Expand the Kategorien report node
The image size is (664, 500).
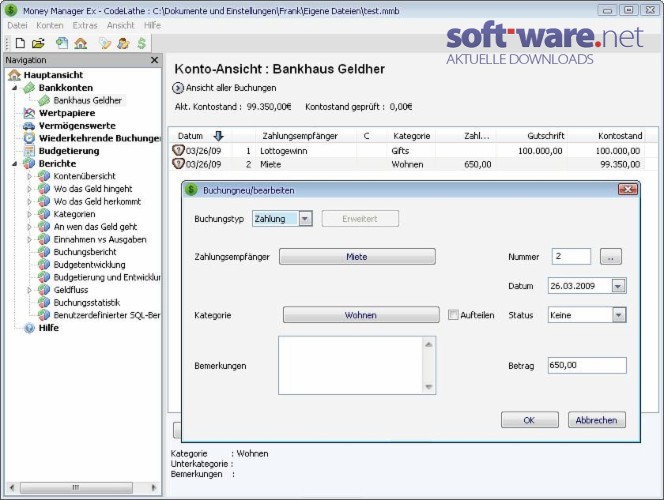coord(30,214)
